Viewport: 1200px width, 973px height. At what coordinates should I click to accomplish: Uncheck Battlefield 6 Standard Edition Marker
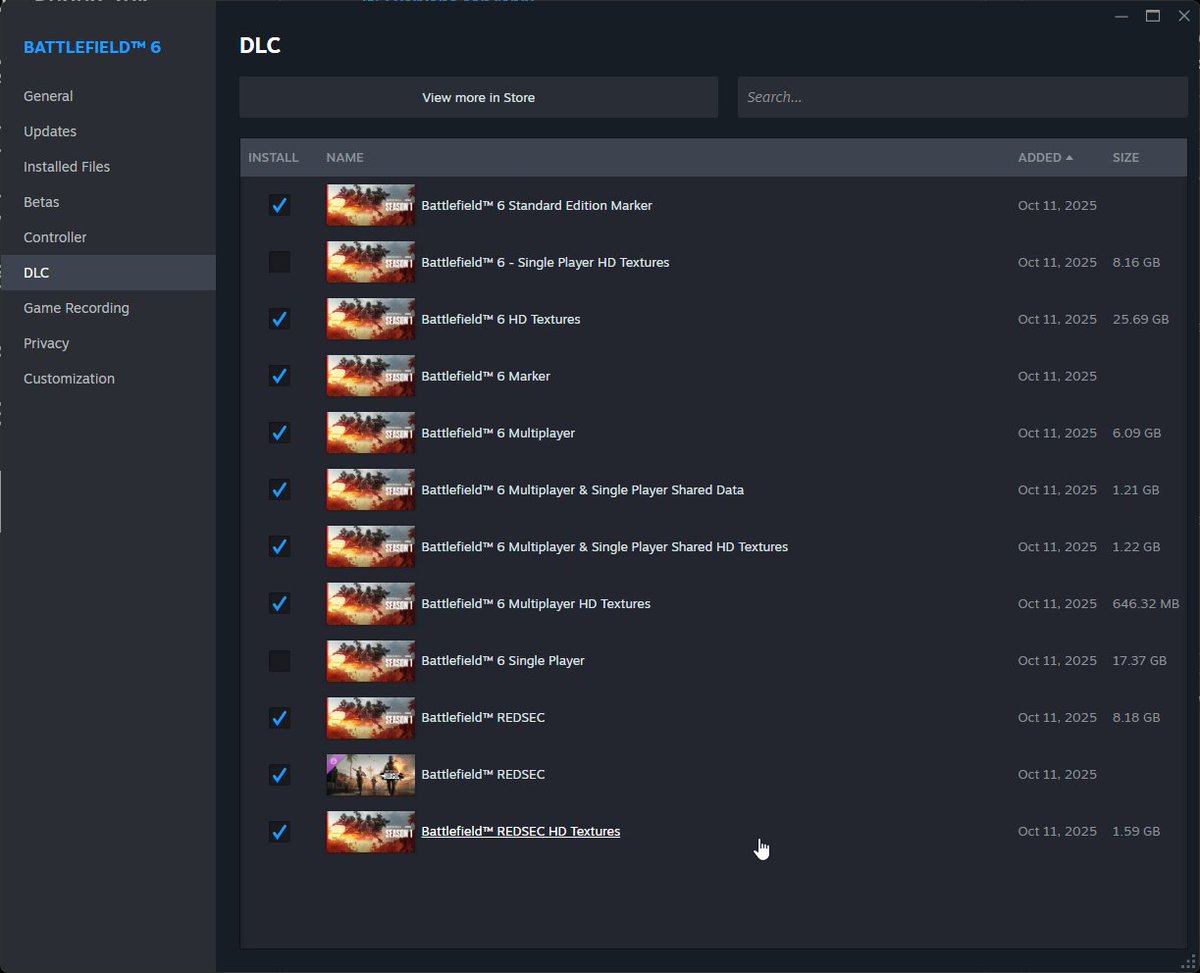pyautogui.click(x=279, y=205)
